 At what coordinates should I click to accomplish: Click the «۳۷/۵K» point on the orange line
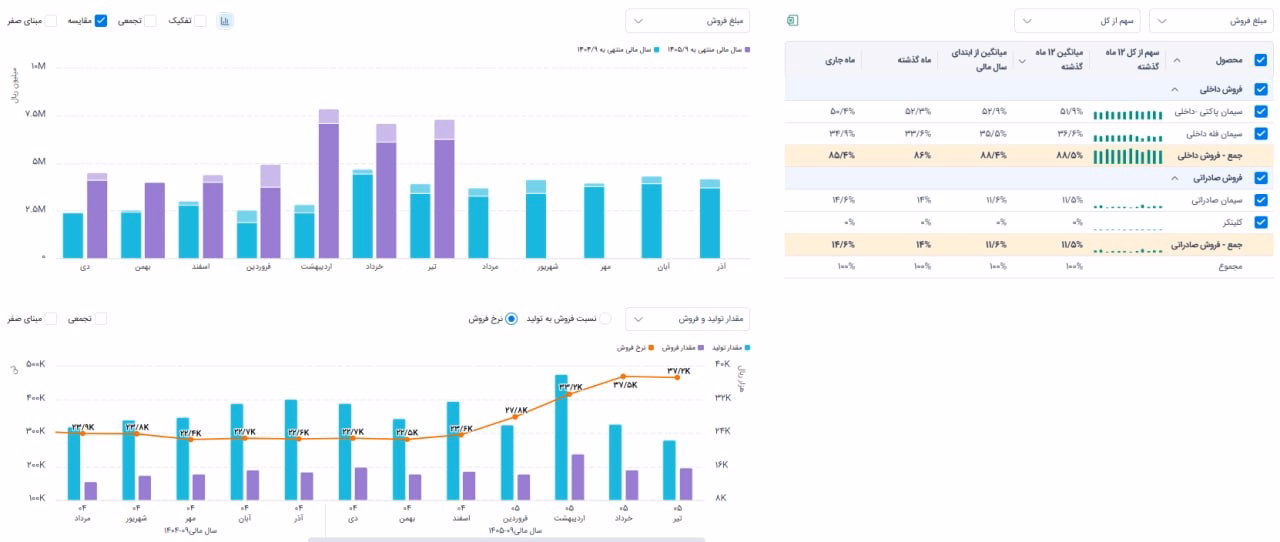coord(624,377)
